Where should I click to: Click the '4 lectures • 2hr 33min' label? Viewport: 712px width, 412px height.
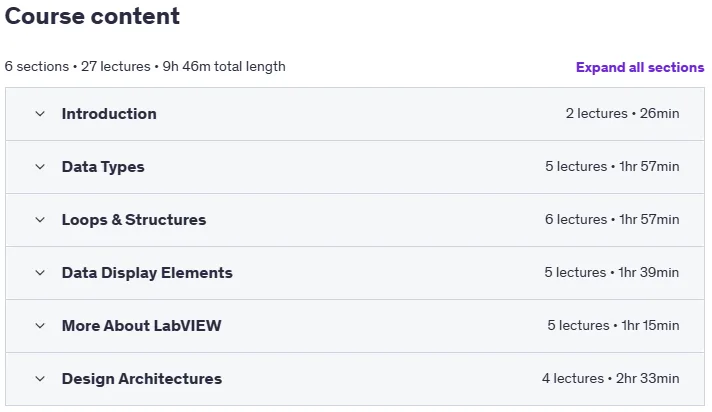point(611,378)
